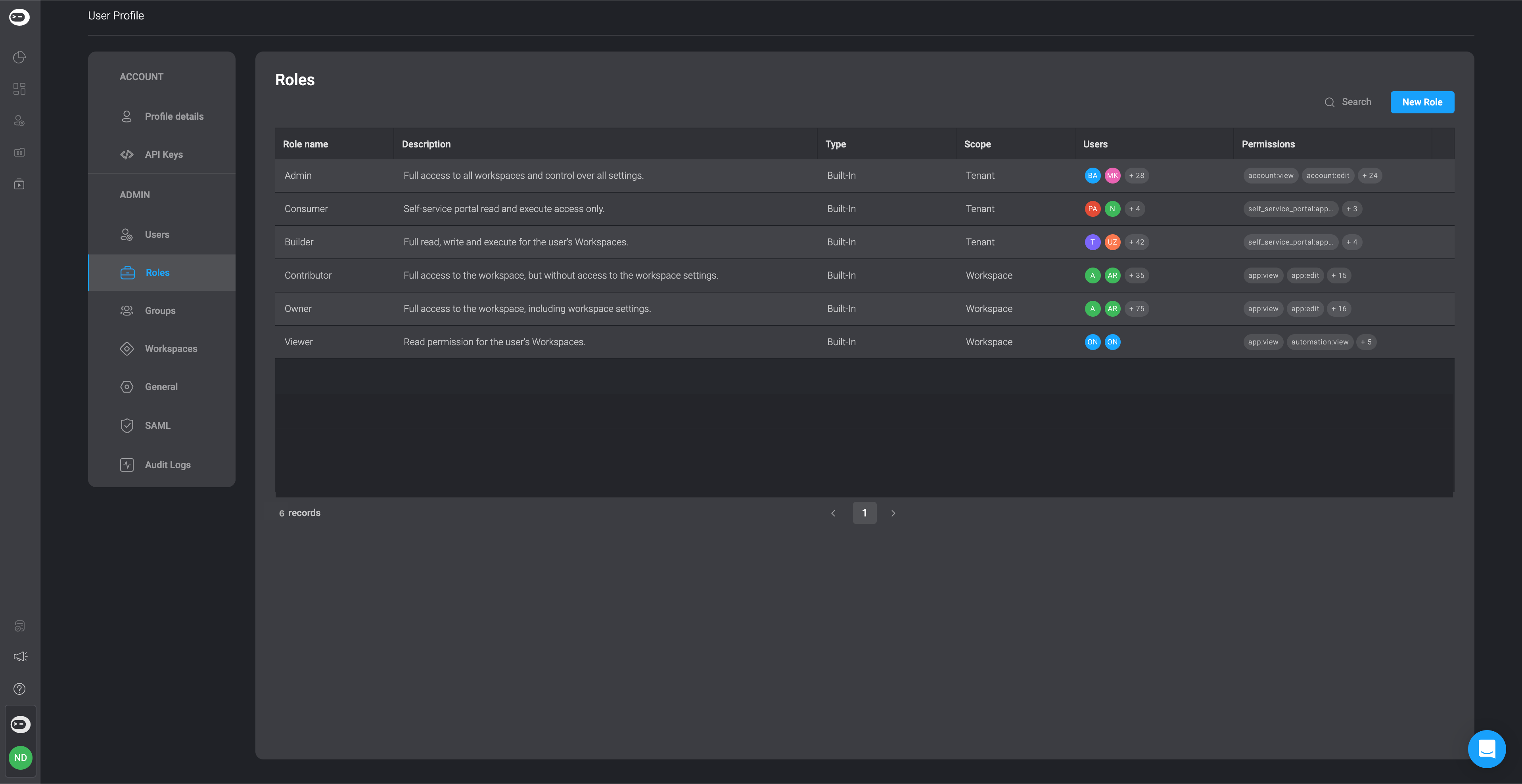Click the PA avatar in Consumer row
1522x784 pixels.
click(x=1093, y=208)
